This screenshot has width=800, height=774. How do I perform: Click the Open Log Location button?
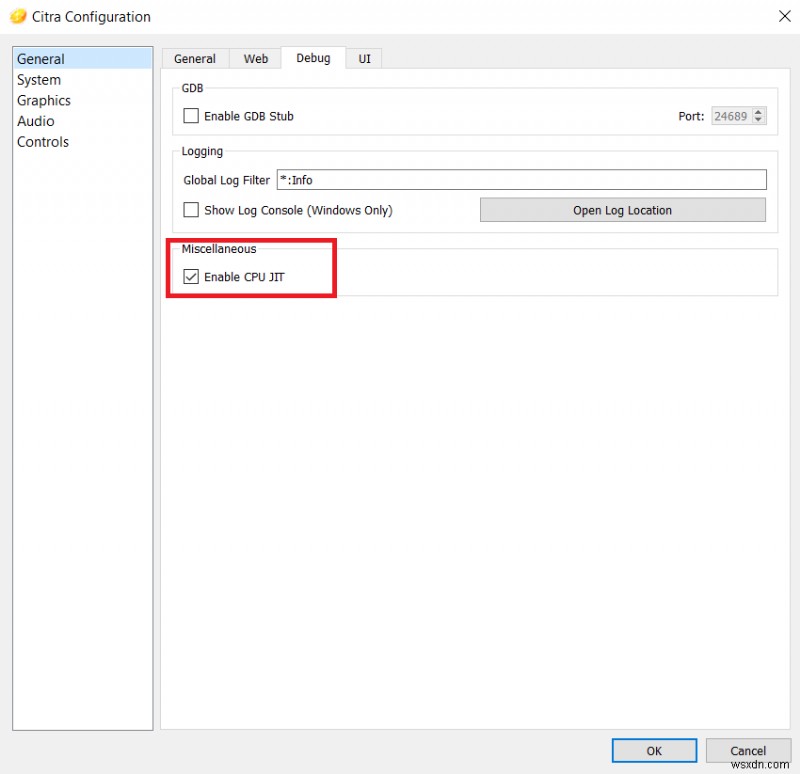[x=622, y=210]
